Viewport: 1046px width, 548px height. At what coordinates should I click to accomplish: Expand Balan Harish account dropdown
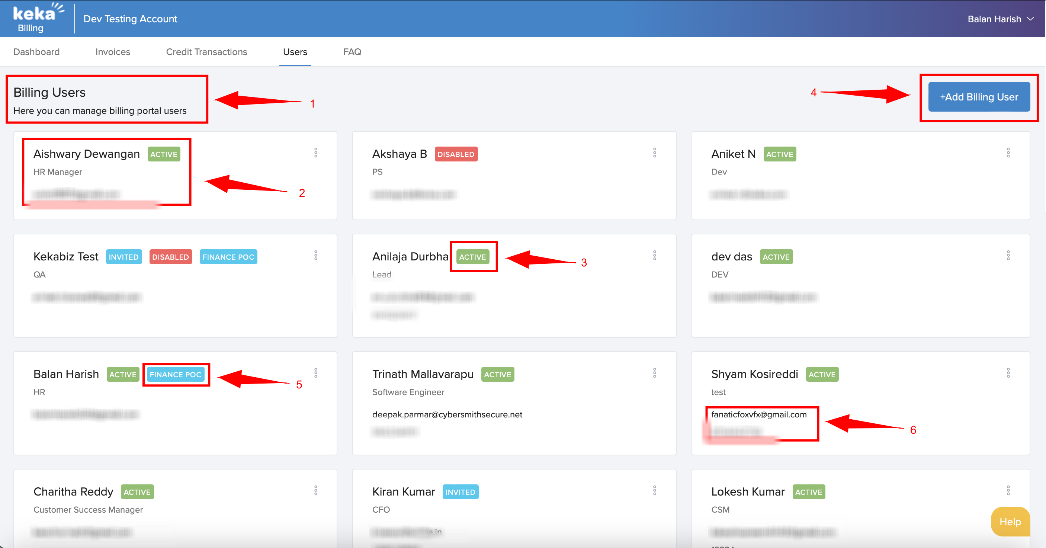coord(1000,19)
